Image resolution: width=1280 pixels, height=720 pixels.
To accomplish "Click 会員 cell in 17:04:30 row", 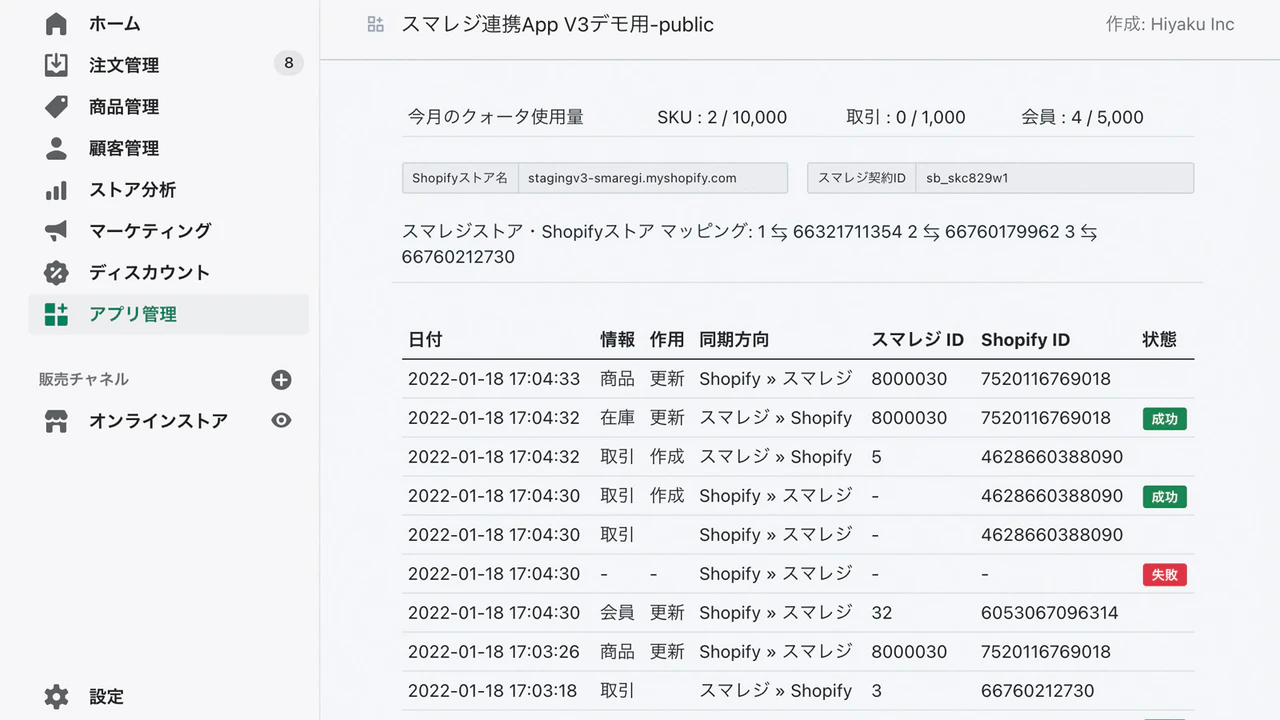I will click(x=617, y=613).
